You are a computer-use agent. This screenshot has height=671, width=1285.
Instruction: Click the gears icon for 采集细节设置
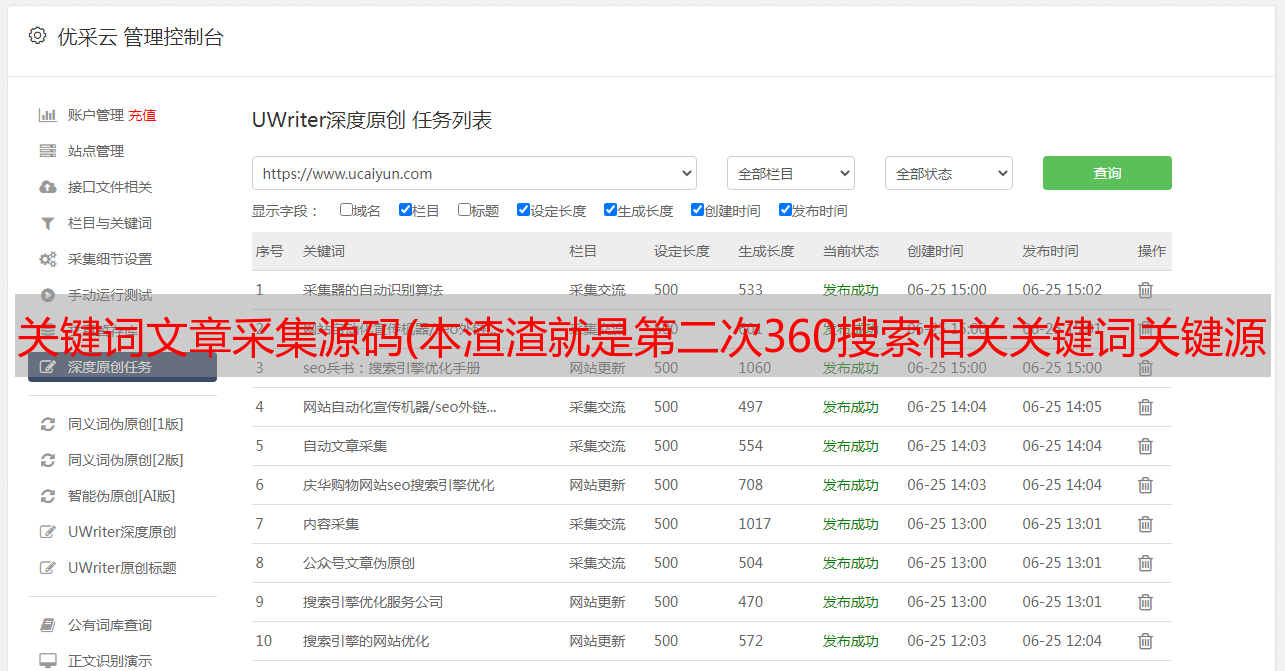point(47,259)
